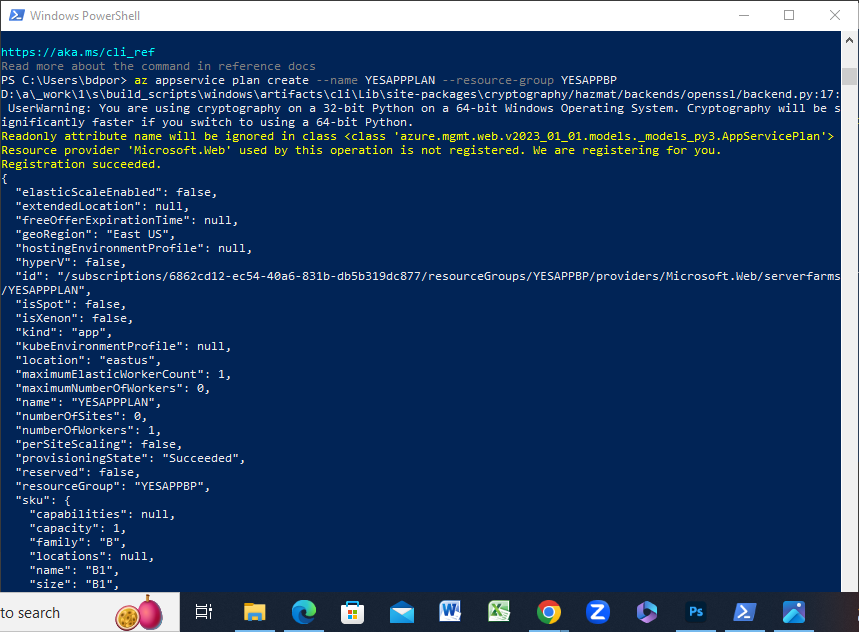Click the "geoRegion": "East US" line
Viewport: 859px width, 632px height.
[x=95, y=234]
